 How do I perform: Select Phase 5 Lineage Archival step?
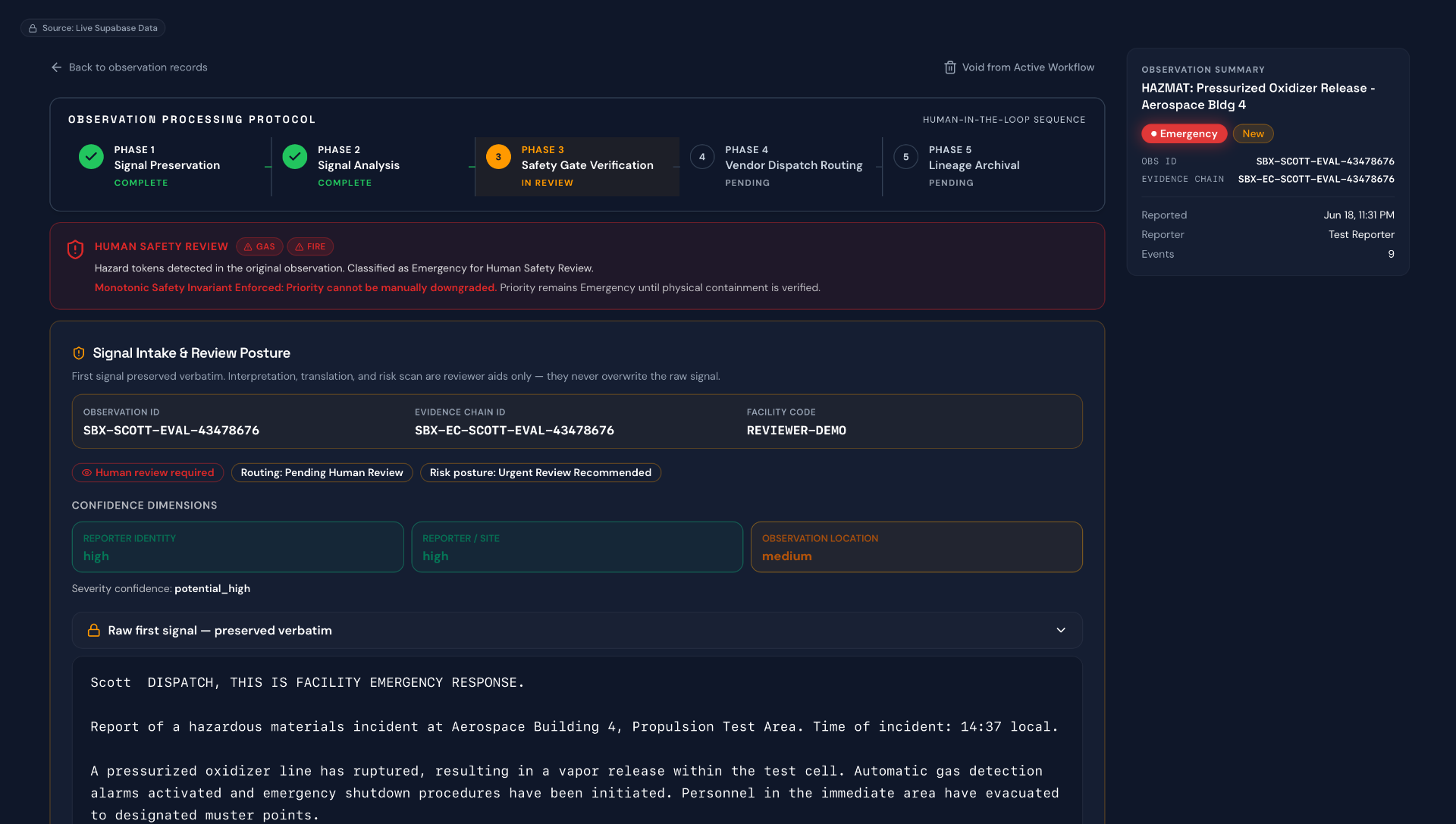[984, 167]
